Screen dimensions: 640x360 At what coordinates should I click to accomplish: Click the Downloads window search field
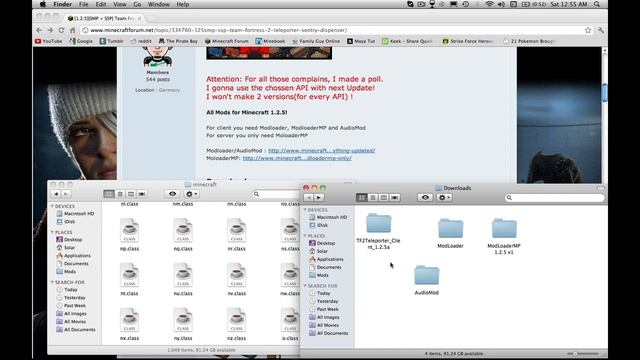(555, 198)
